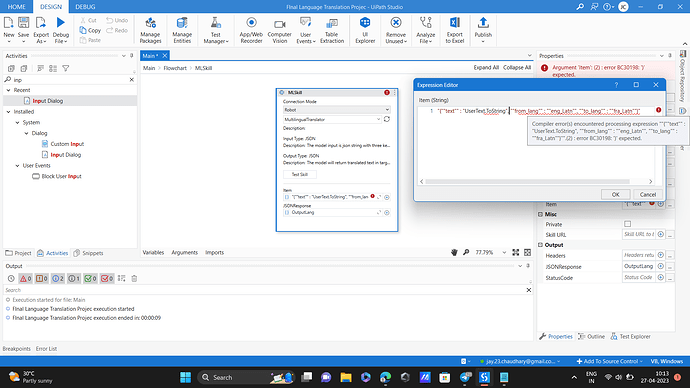The height and width of the screenshot is (388, 690).
Task: Click Collapse All link
Action: (517, 67)
